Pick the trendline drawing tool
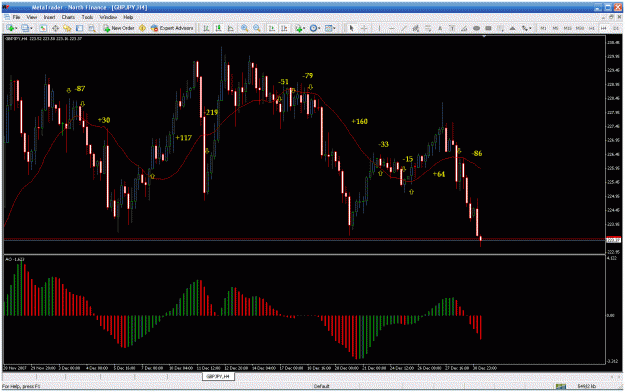Screen dimensions: 625x392 click(x=404, y=28)
